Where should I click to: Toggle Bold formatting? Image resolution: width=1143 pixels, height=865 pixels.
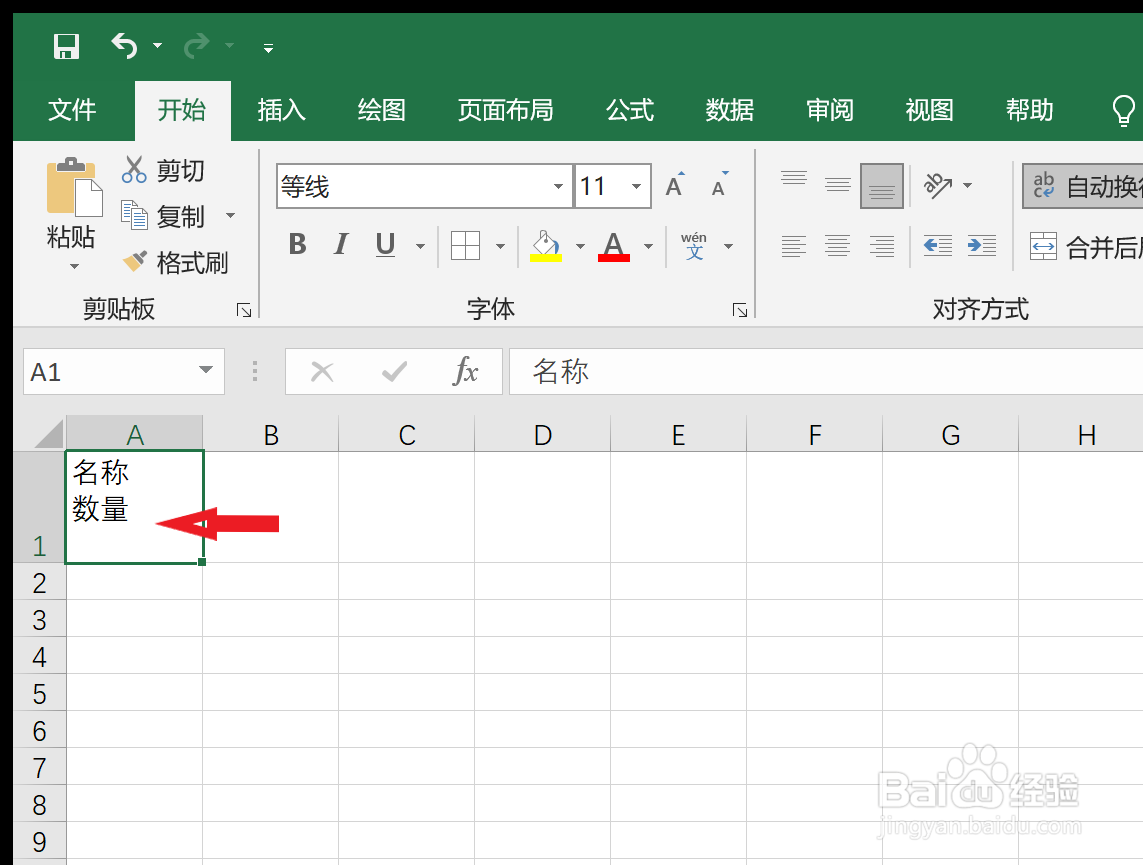[x=297, y=244]
